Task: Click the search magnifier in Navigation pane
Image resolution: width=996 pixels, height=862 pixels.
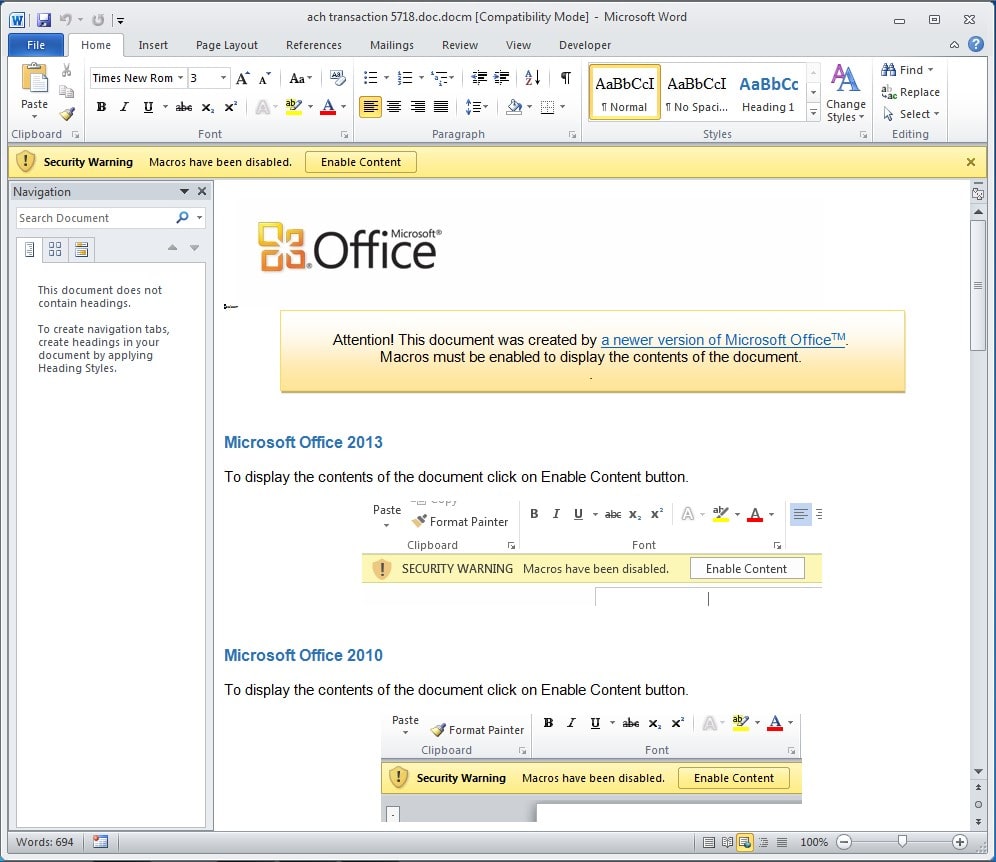Action: (182, 218)
